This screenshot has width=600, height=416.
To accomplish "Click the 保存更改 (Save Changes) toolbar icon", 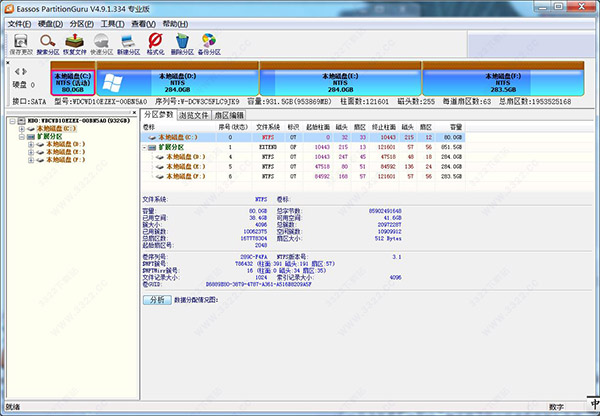I will click(18, 41).
